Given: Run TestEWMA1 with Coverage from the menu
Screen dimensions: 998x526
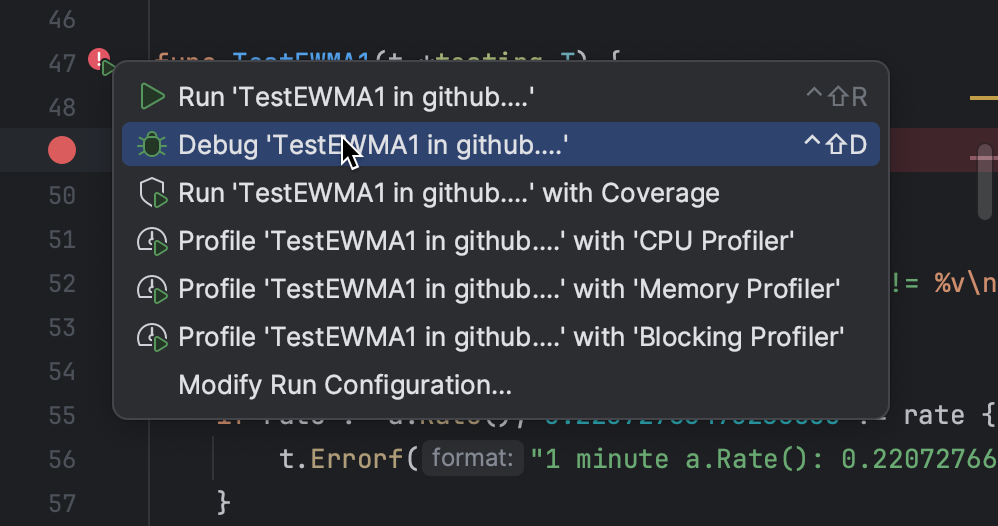Looking at the screenshot, I should tap(448, 193).
